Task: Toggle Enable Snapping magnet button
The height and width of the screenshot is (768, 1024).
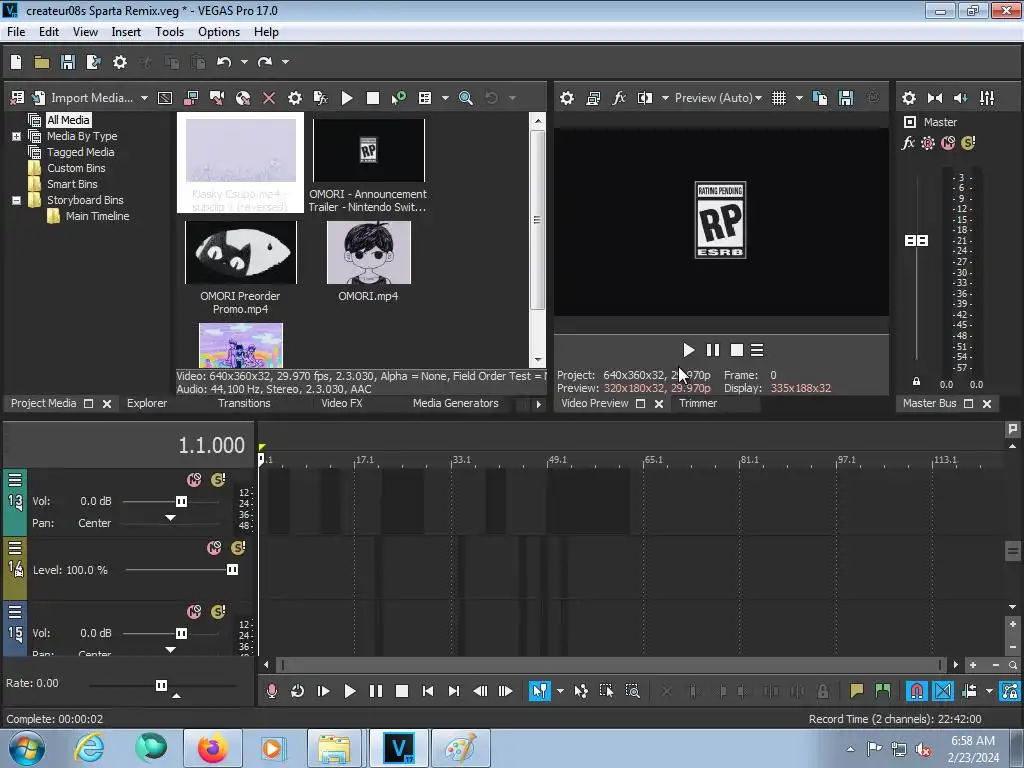Action: (916, 691)
